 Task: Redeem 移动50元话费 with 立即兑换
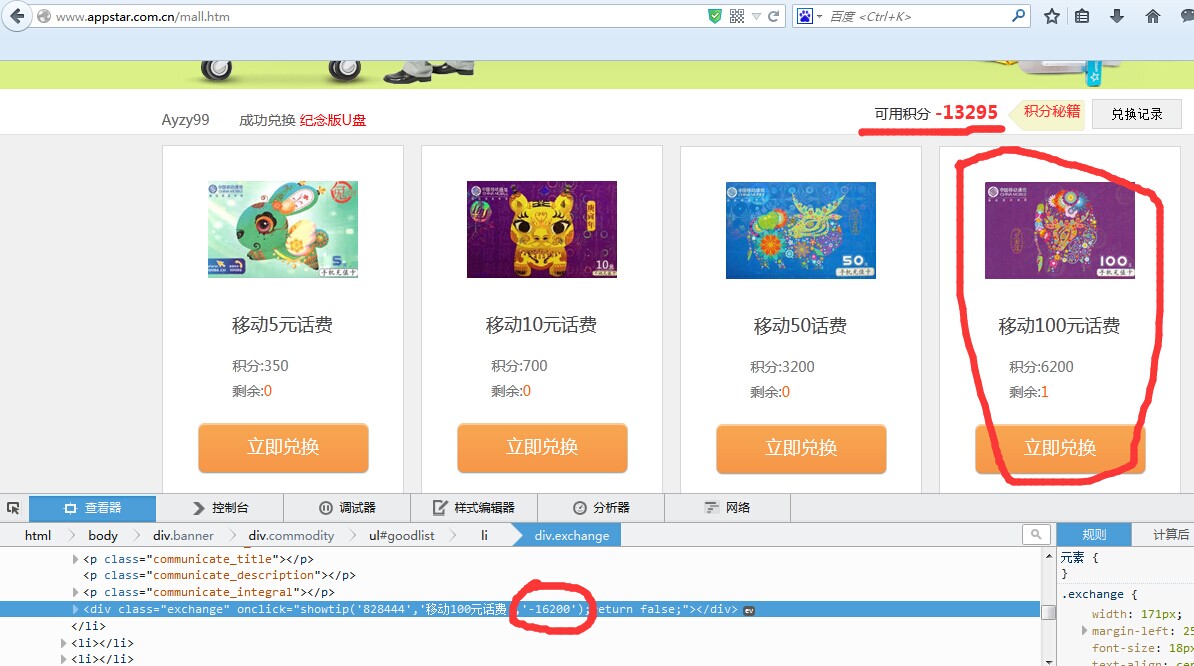(801, 448)
